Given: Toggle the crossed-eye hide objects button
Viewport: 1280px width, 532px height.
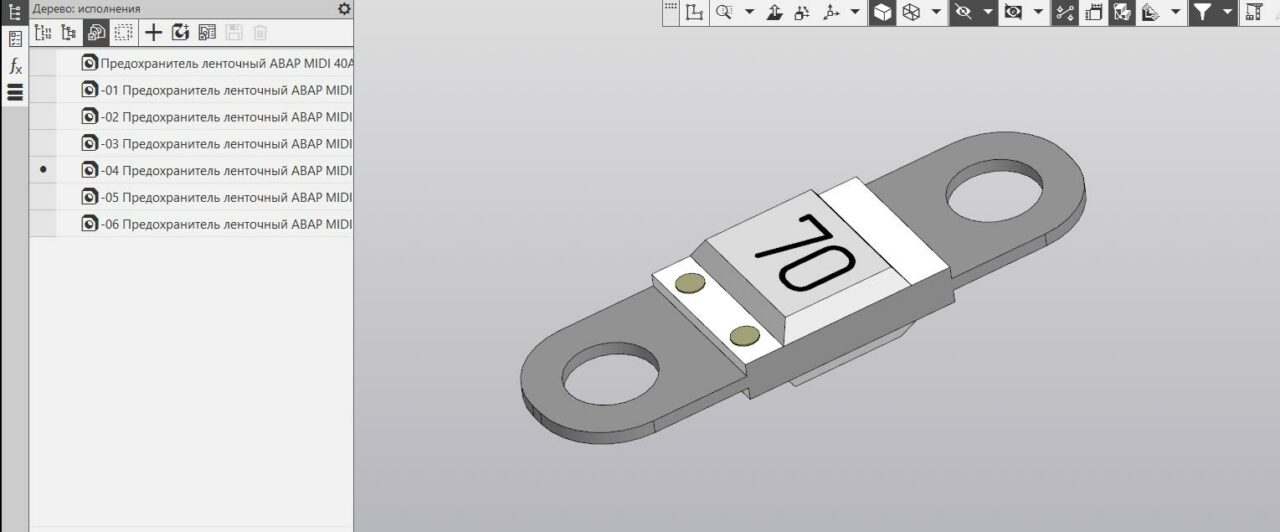Looking at the screenshot, I should pyautogui.click(x=963, y=12).
